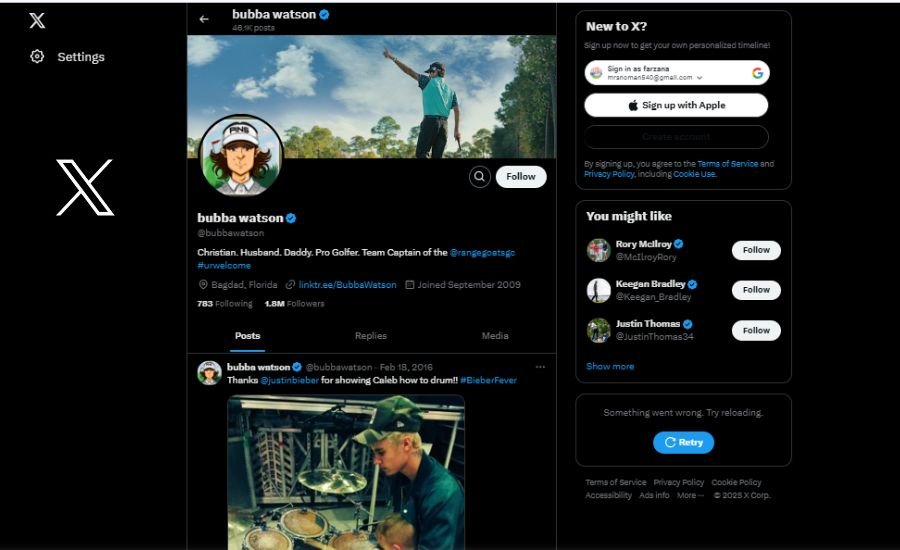Go back using the left arrow icon
Screen dimensions: 900x550
(204, 19)
